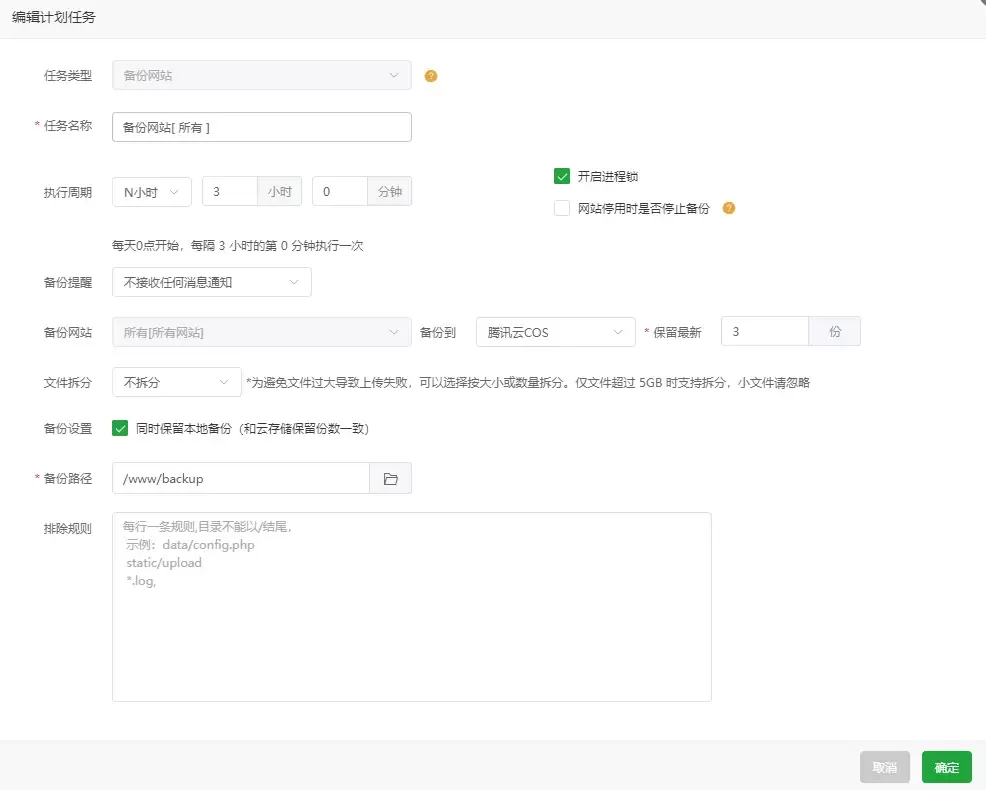Enable 网站停用时是否停止备份 checkbox
Viewport: 986px width, 790px height.
point(562,208)
